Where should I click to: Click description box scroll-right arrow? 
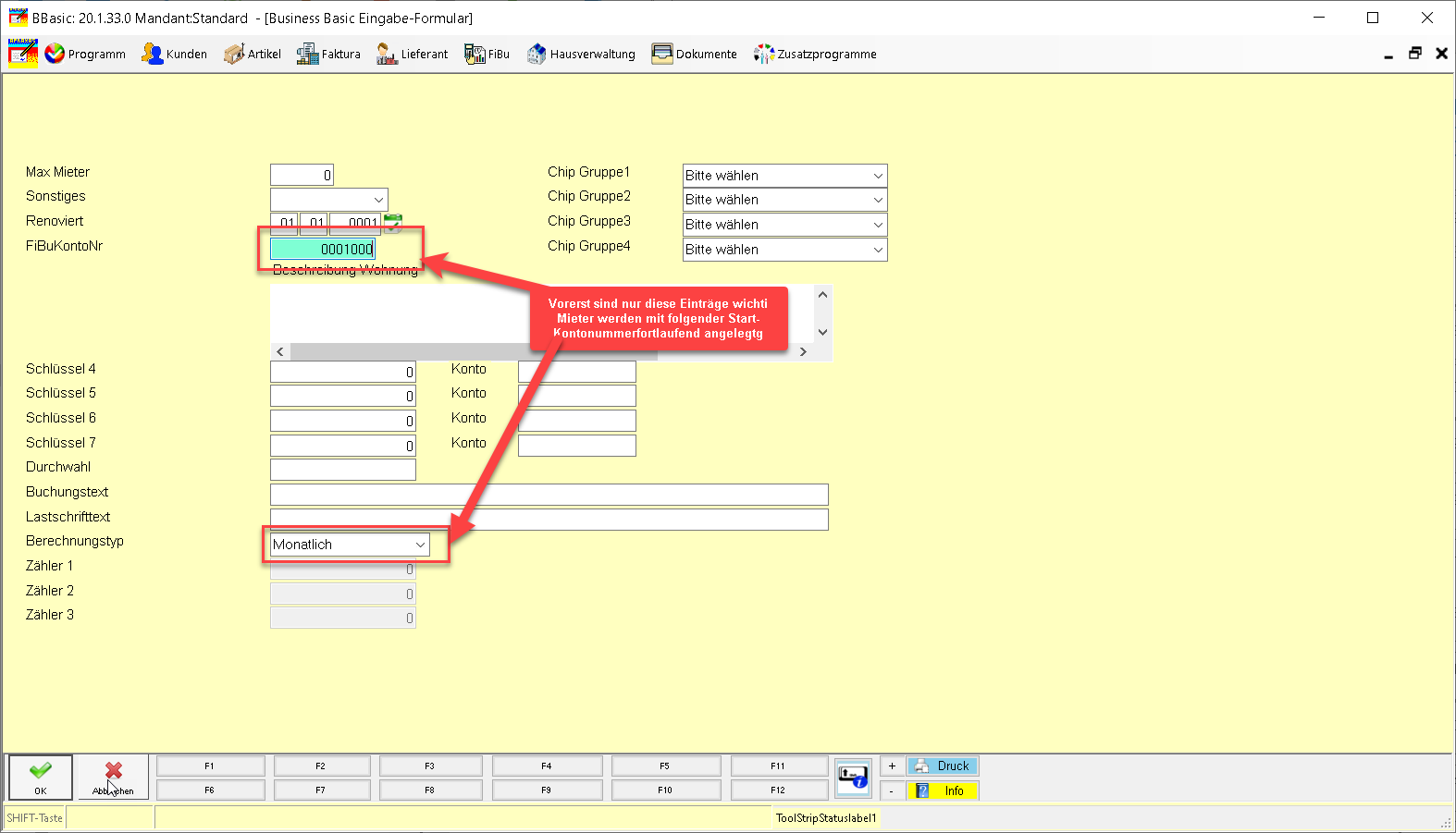803,351
